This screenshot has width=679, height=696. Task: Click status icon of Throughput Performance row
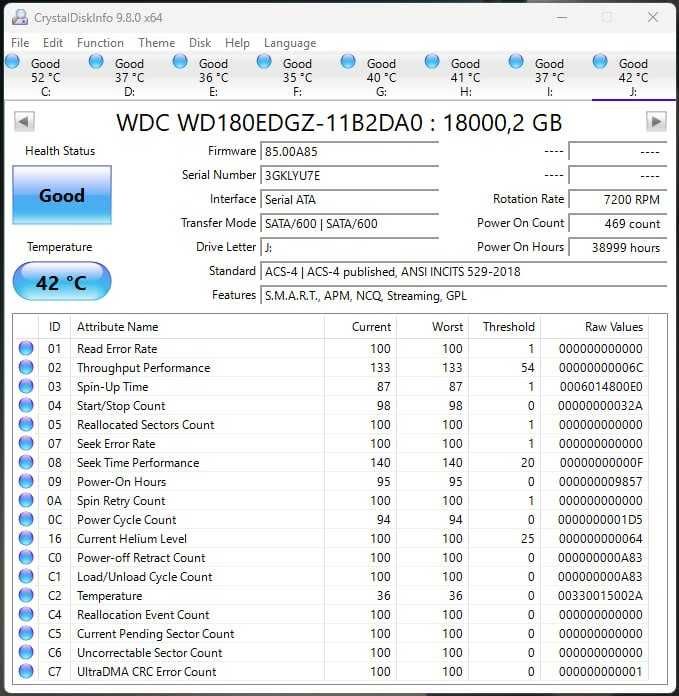point(26,368)
